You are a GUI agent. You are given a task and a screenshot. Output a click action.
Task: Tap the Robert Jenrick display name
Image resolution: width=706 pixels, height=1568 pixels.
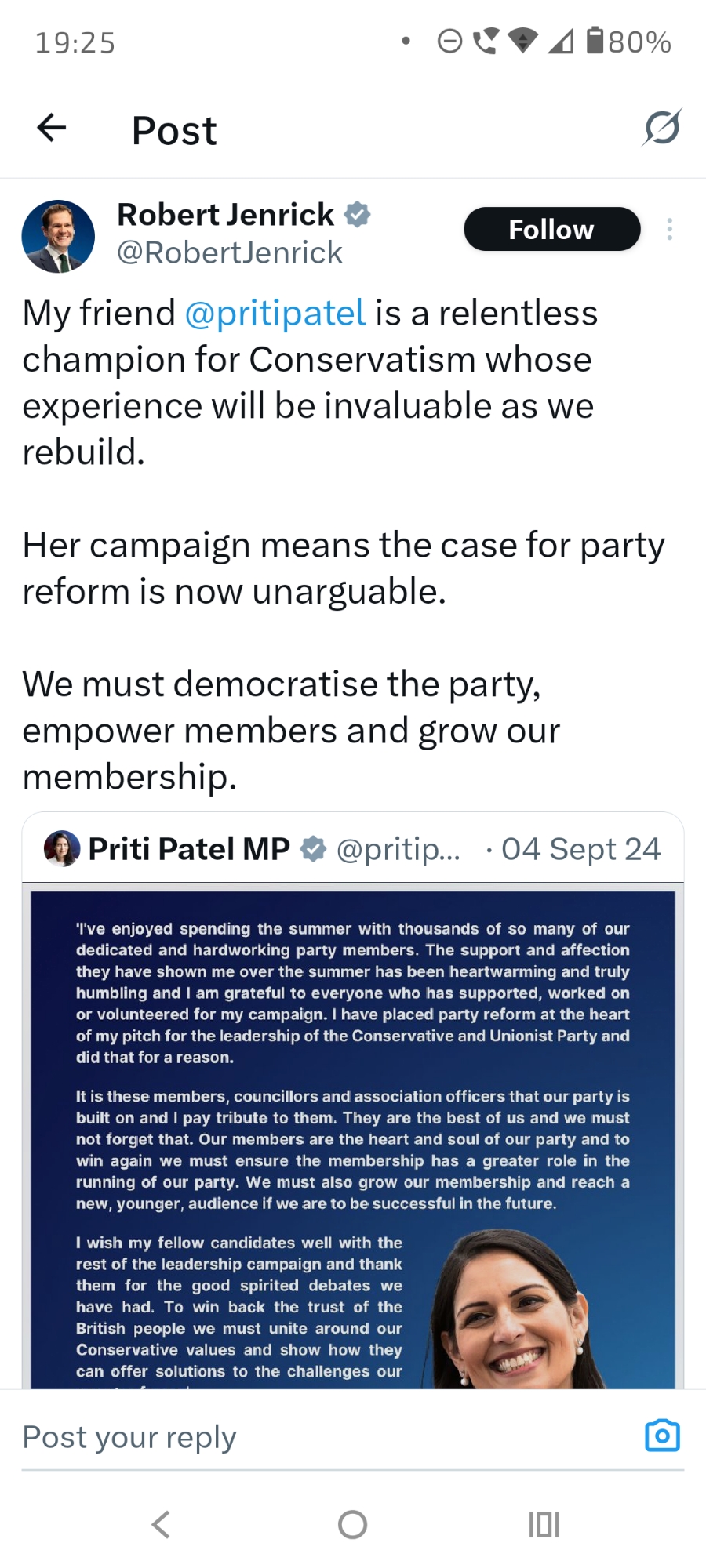[x=226, y=214]
